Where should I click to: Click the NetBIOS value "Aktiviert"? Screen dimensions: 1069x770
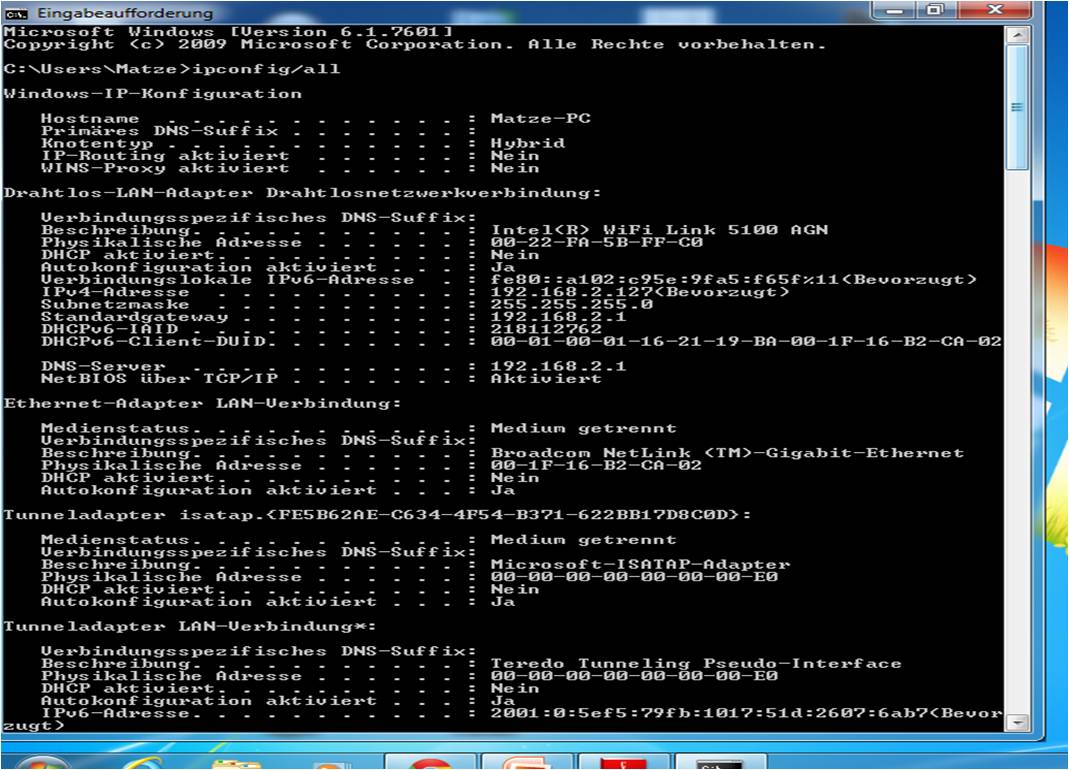tap(546, 379)
